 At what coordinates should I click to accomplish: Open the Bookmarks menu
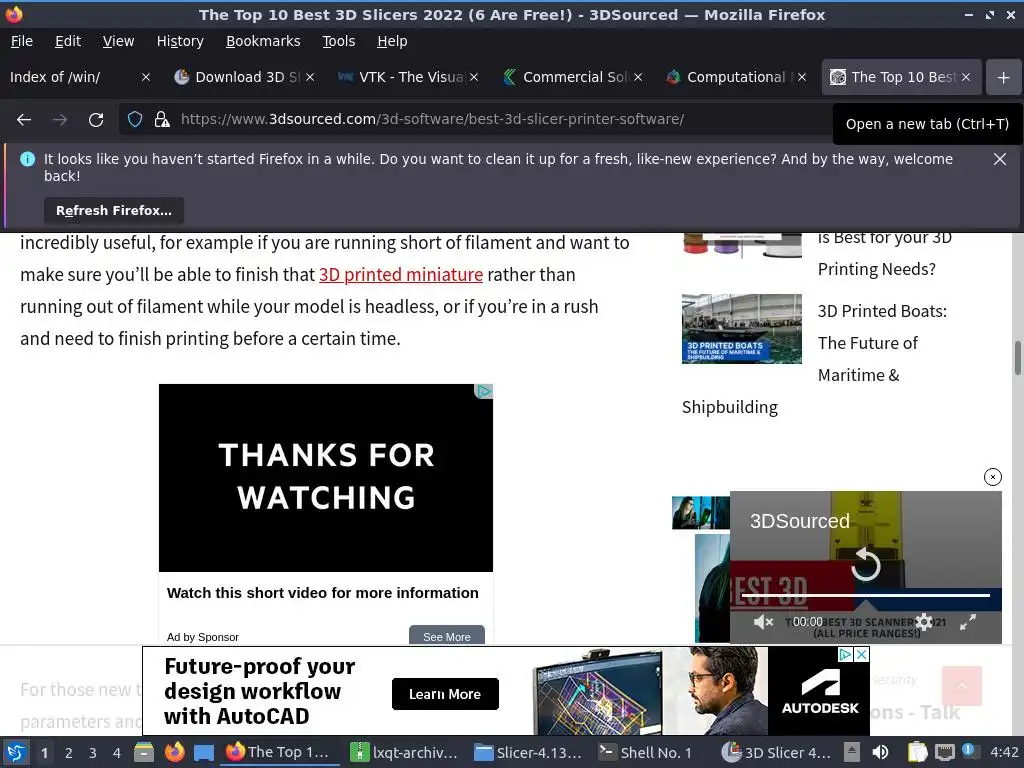[x=263, y=41]
